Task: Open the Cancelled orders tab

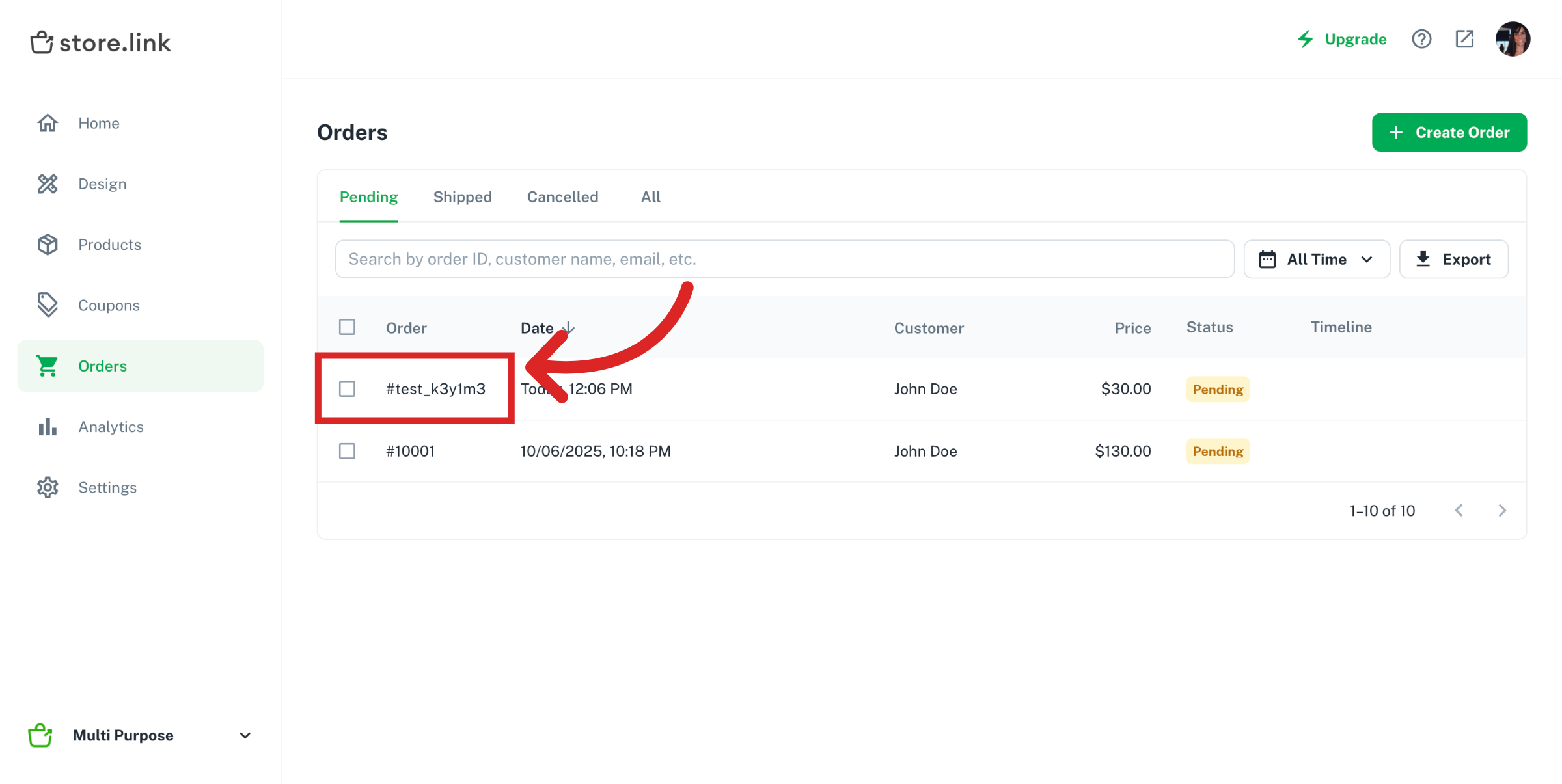Action: (562, 196)
